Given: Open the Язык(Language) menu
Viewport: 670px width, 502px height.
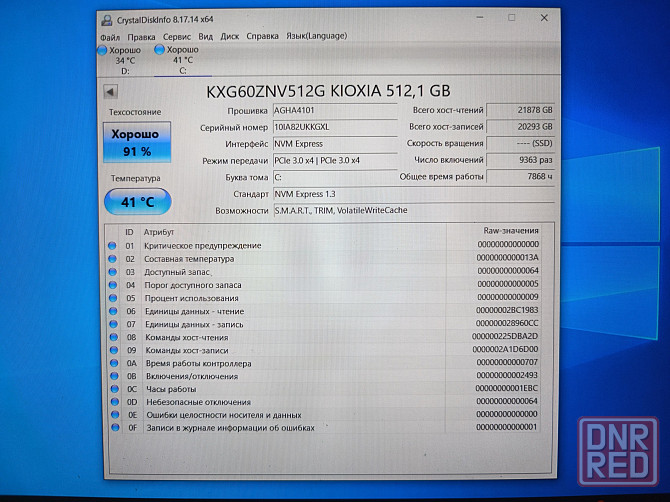Looking at the screenshot, I should (316, 36).
